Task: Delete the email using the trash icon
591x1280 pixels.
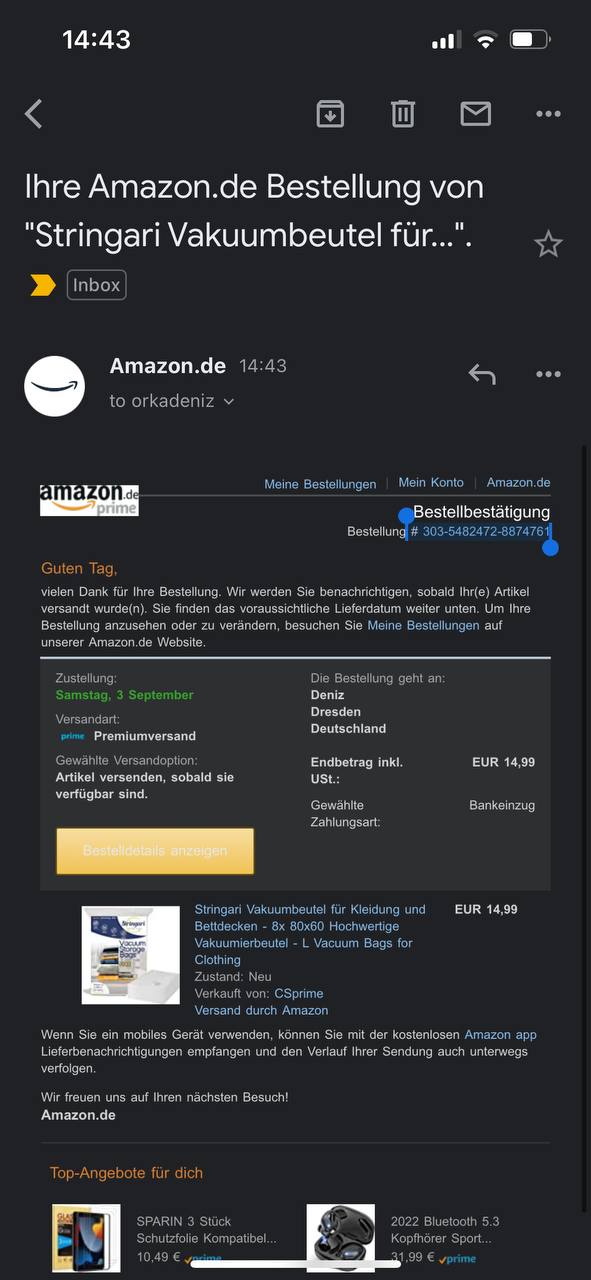Action: pos(403,114)
